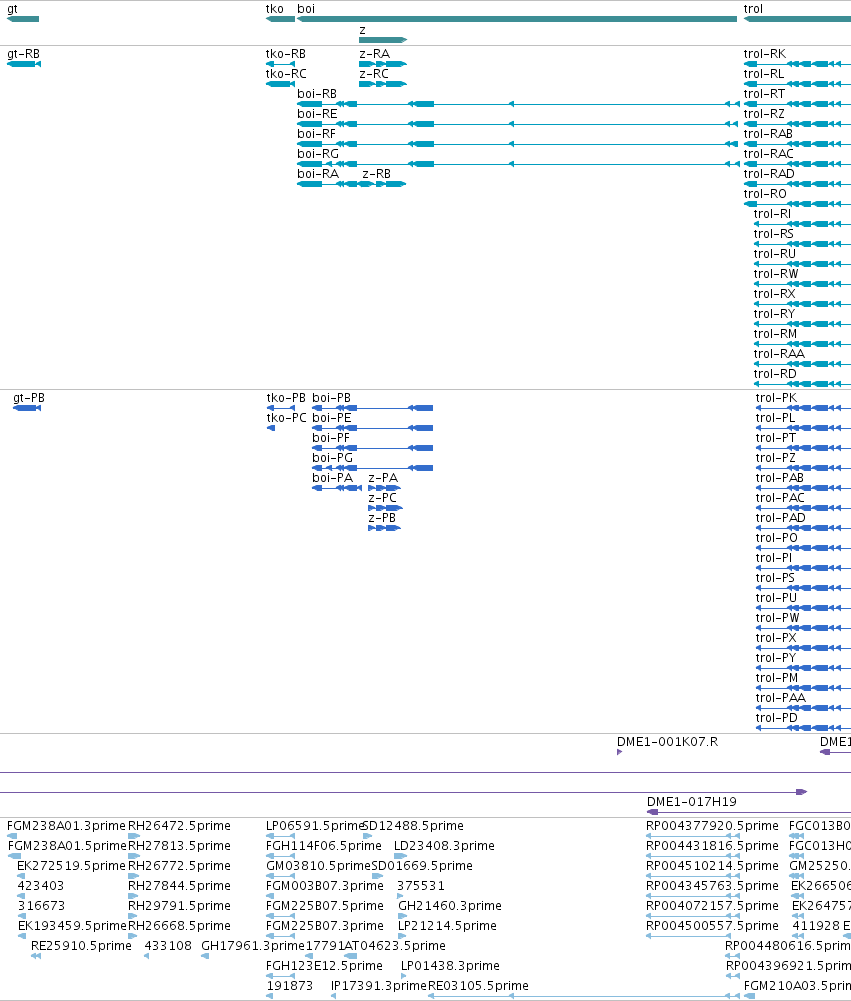
Task: Open EST label LP21214.5prime
Action: pos(447,926)
